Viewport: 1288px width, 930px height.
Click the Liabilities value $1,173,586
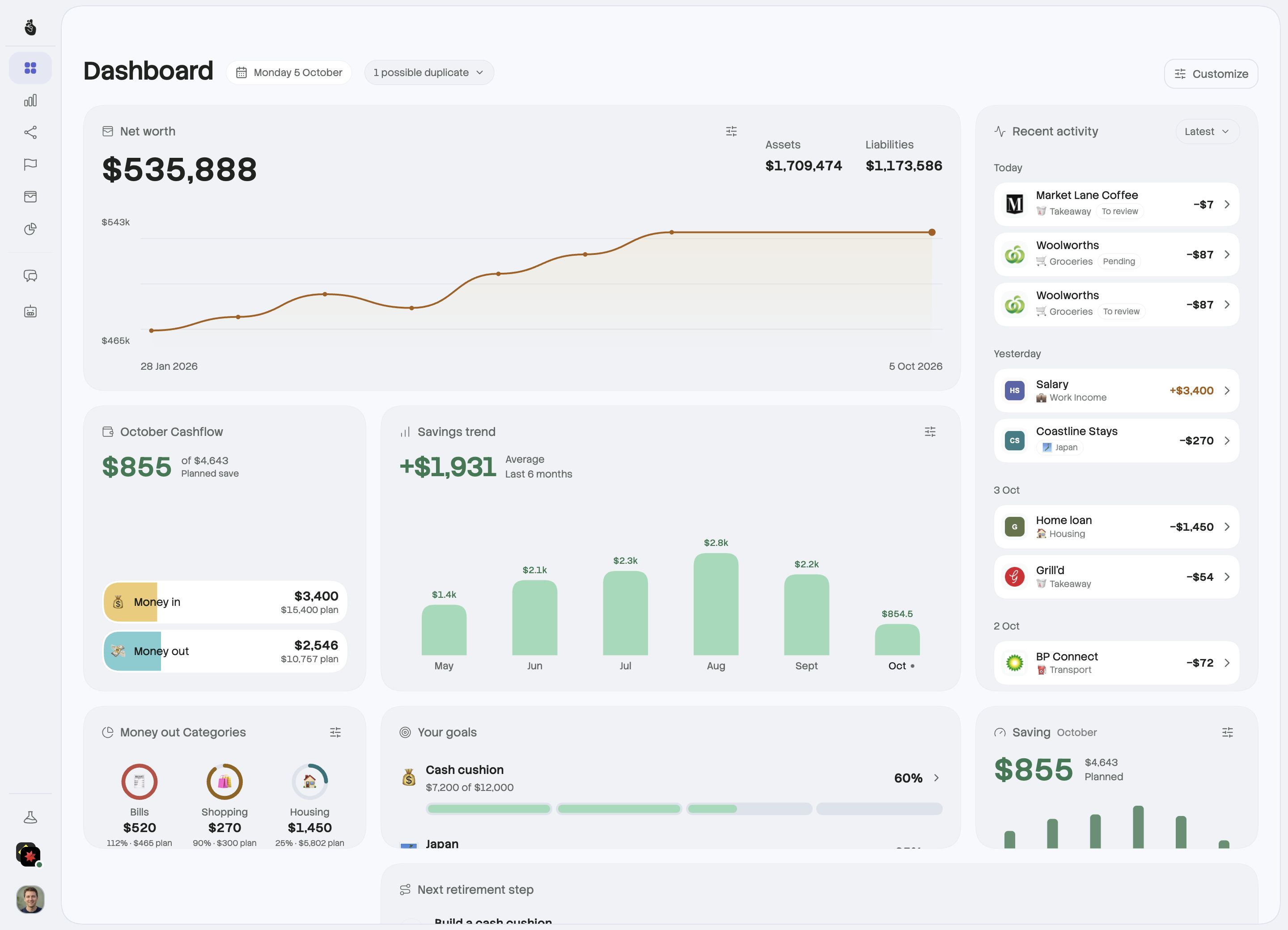[x=903, y=166]
